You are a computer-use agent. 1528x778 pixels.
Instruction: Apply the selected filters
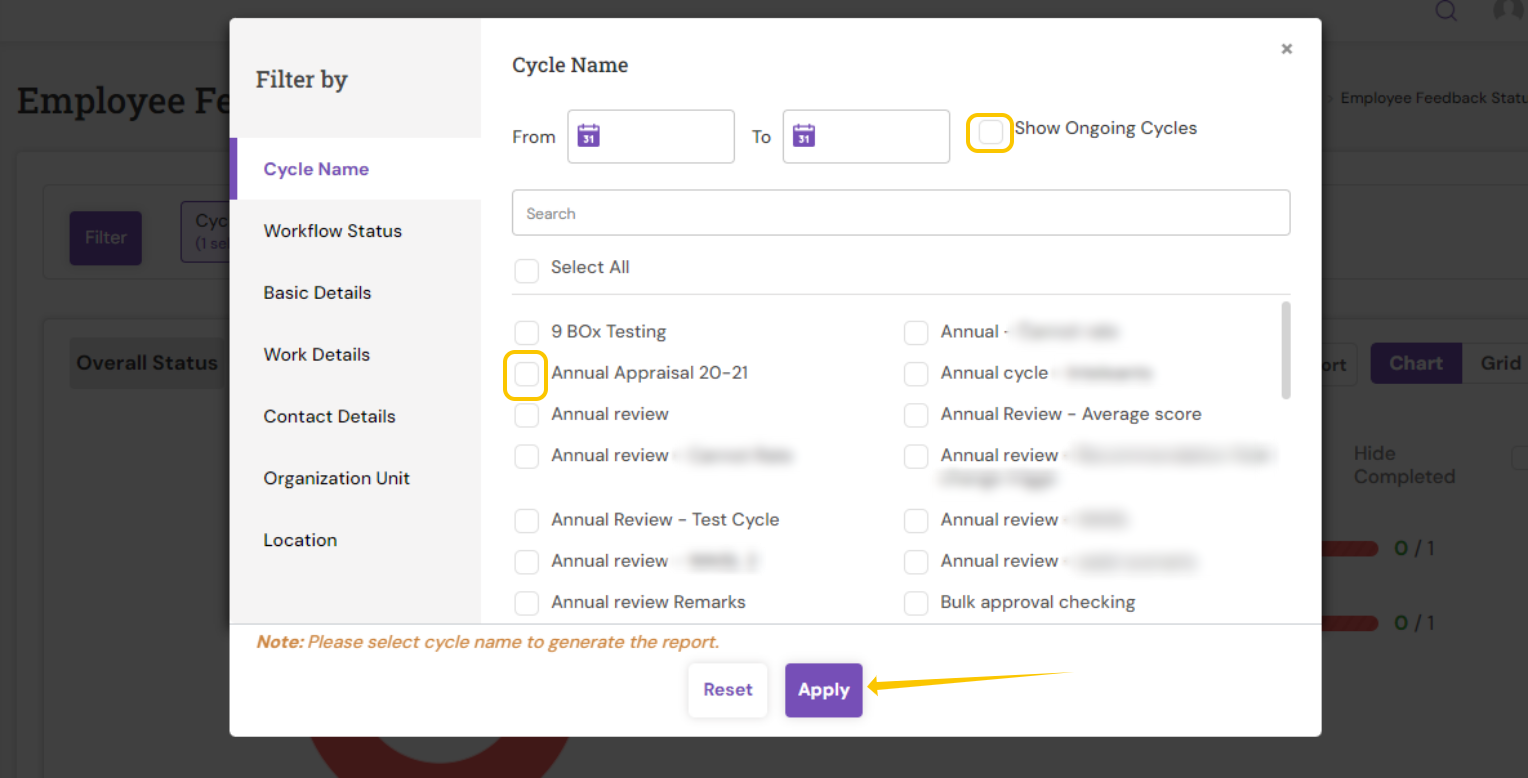(824, 690)
